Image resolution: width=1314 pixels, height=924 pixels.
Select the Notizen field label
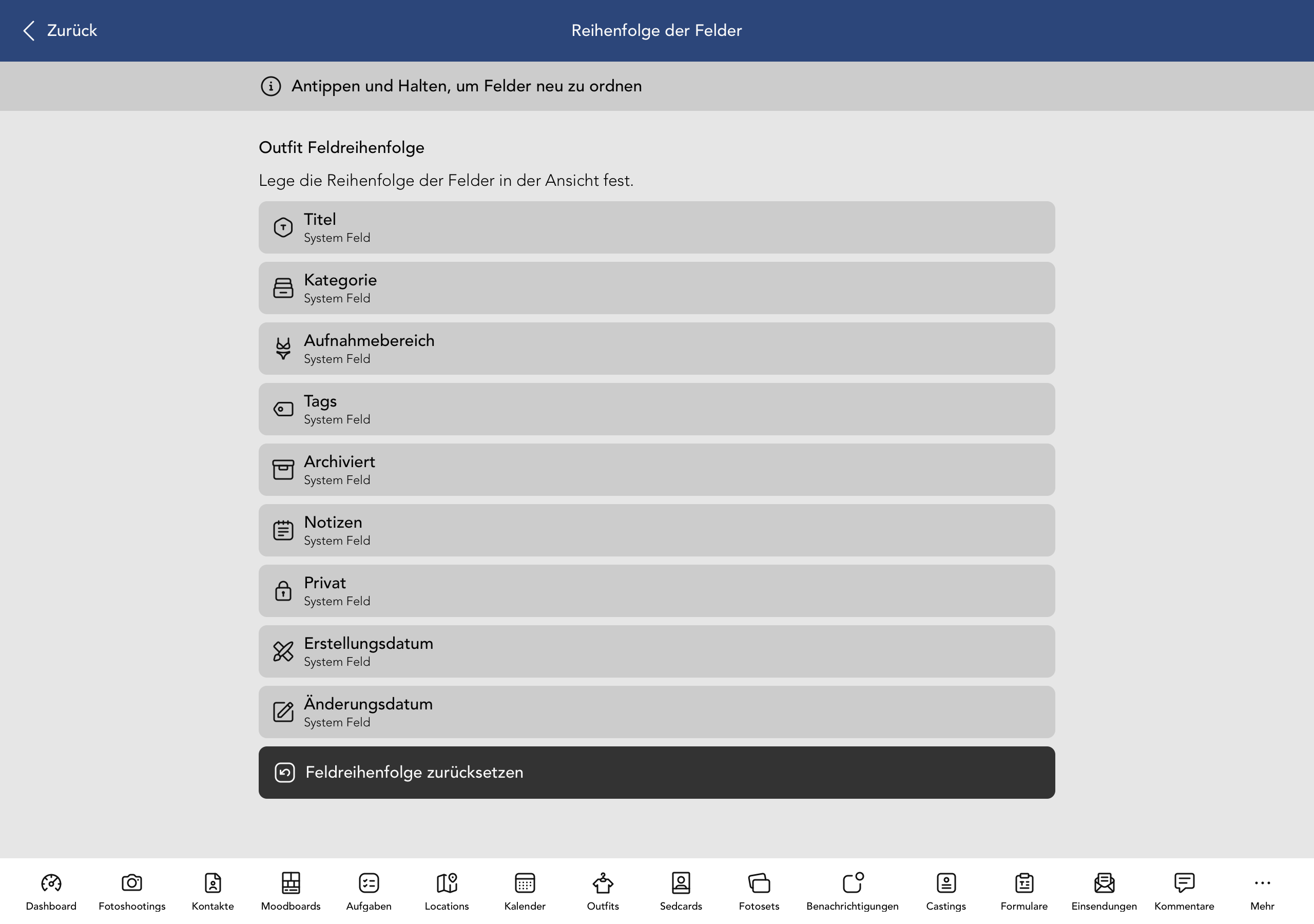pos(333,523)
